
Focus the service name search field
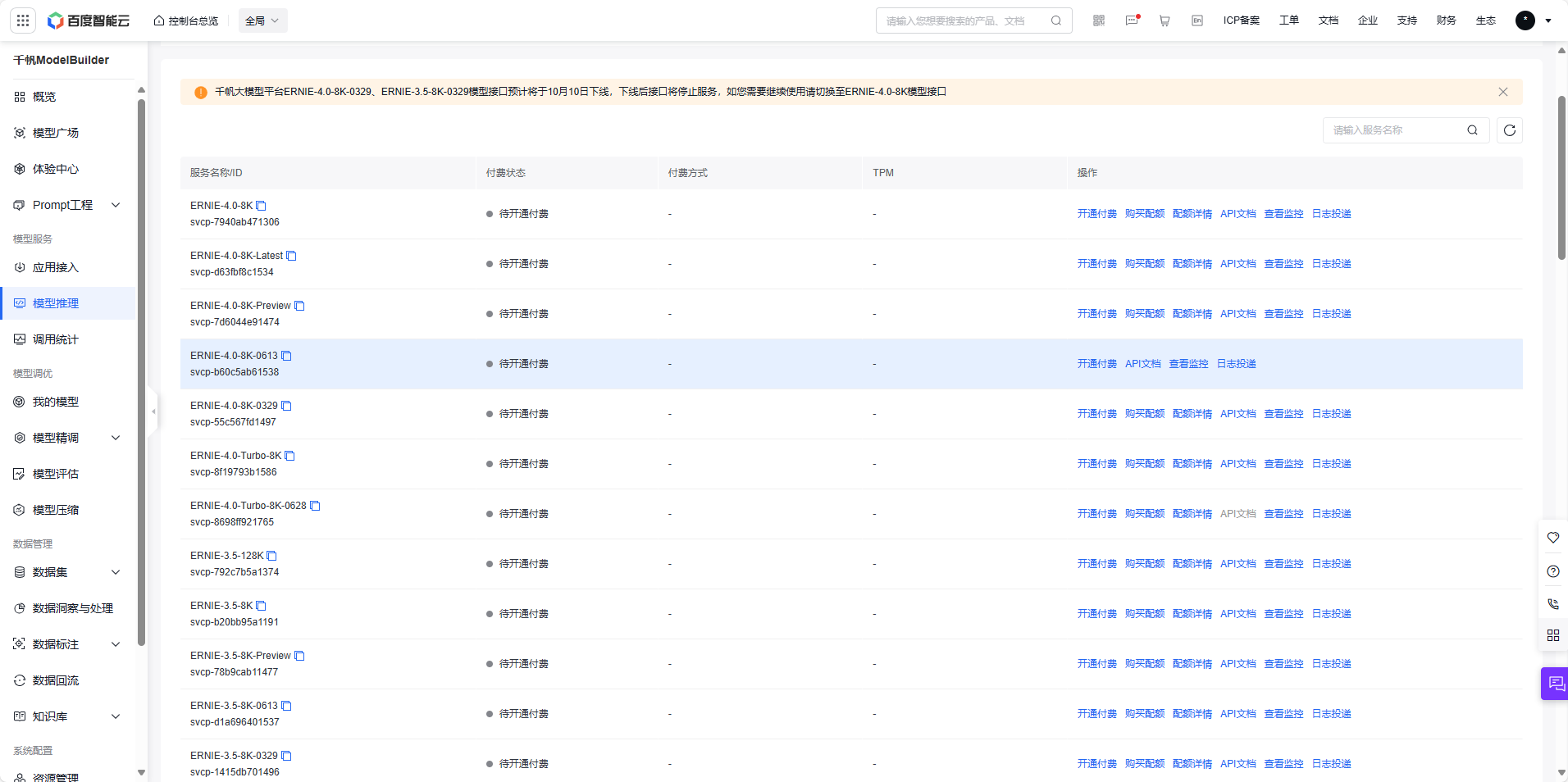click(1406, 130)
